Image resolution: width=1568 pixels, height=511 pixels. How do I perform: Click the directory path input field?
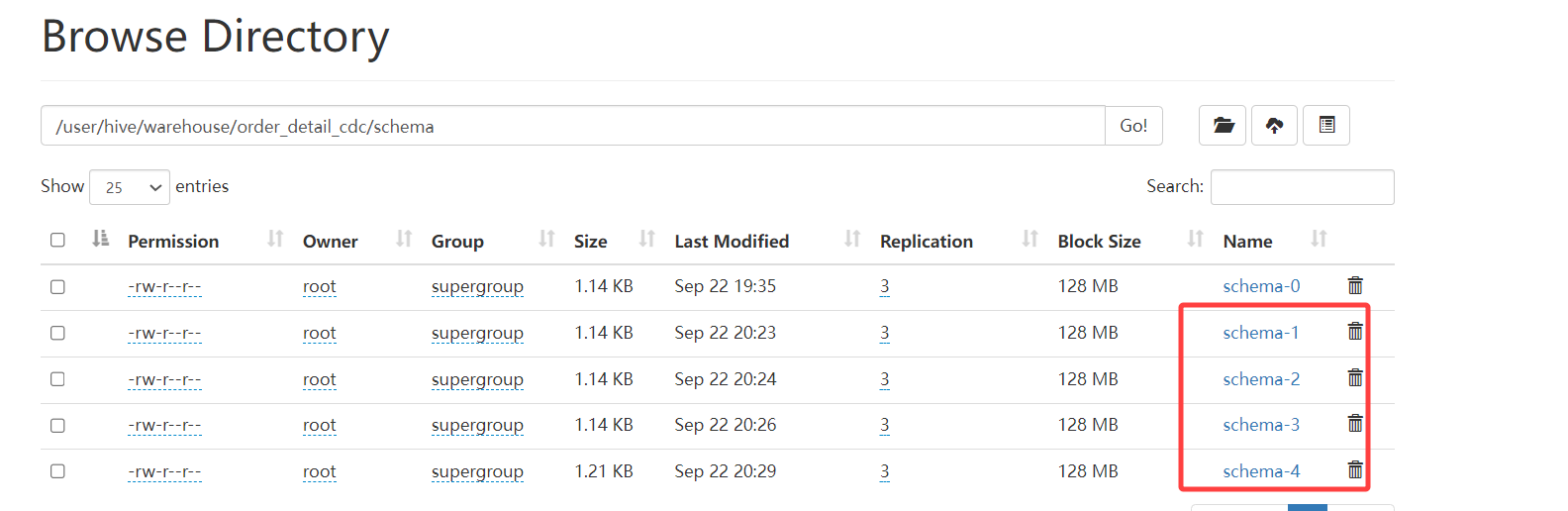click(572, 126)
